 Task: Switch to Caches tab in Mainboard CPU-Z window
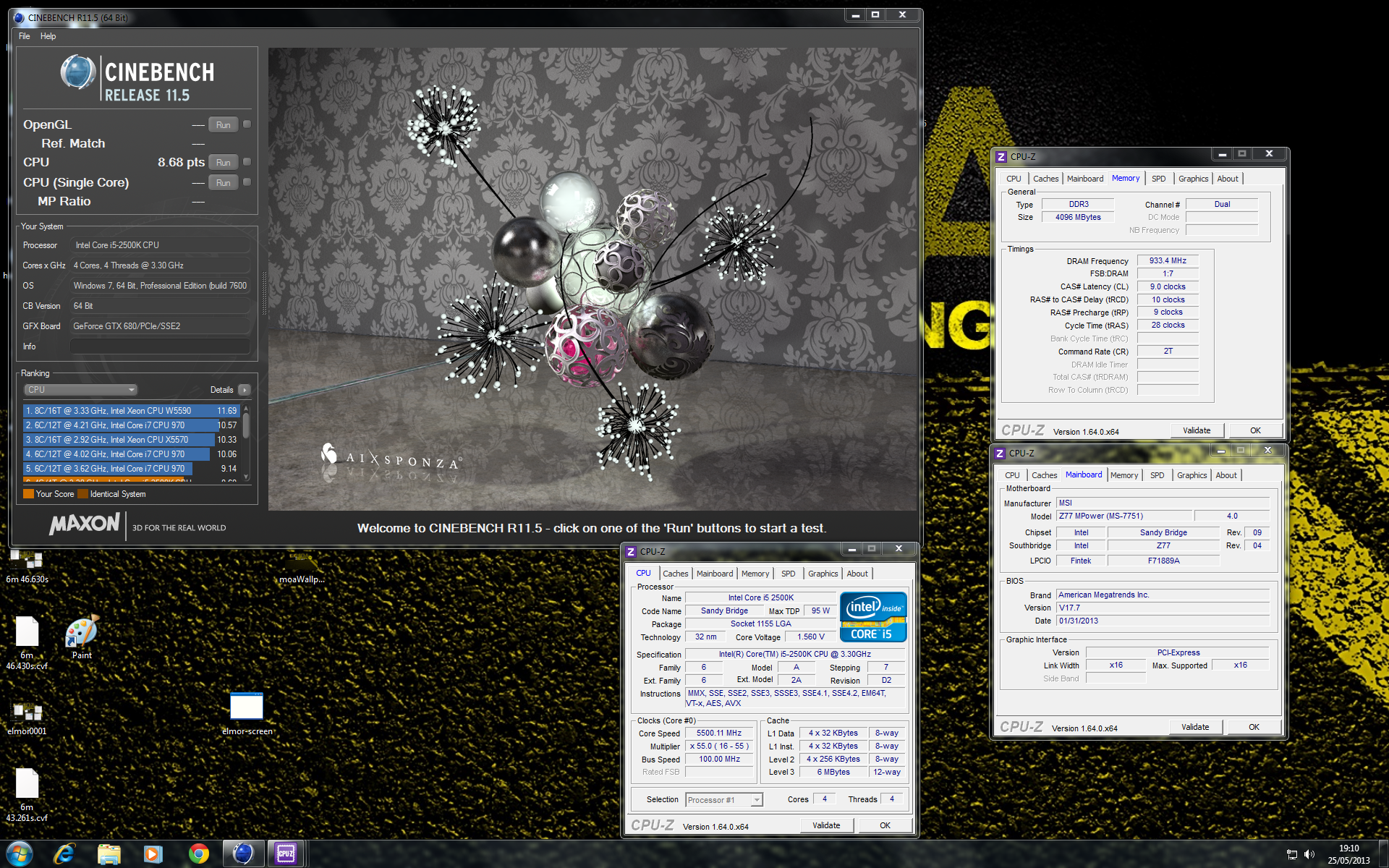[1044, 475]
